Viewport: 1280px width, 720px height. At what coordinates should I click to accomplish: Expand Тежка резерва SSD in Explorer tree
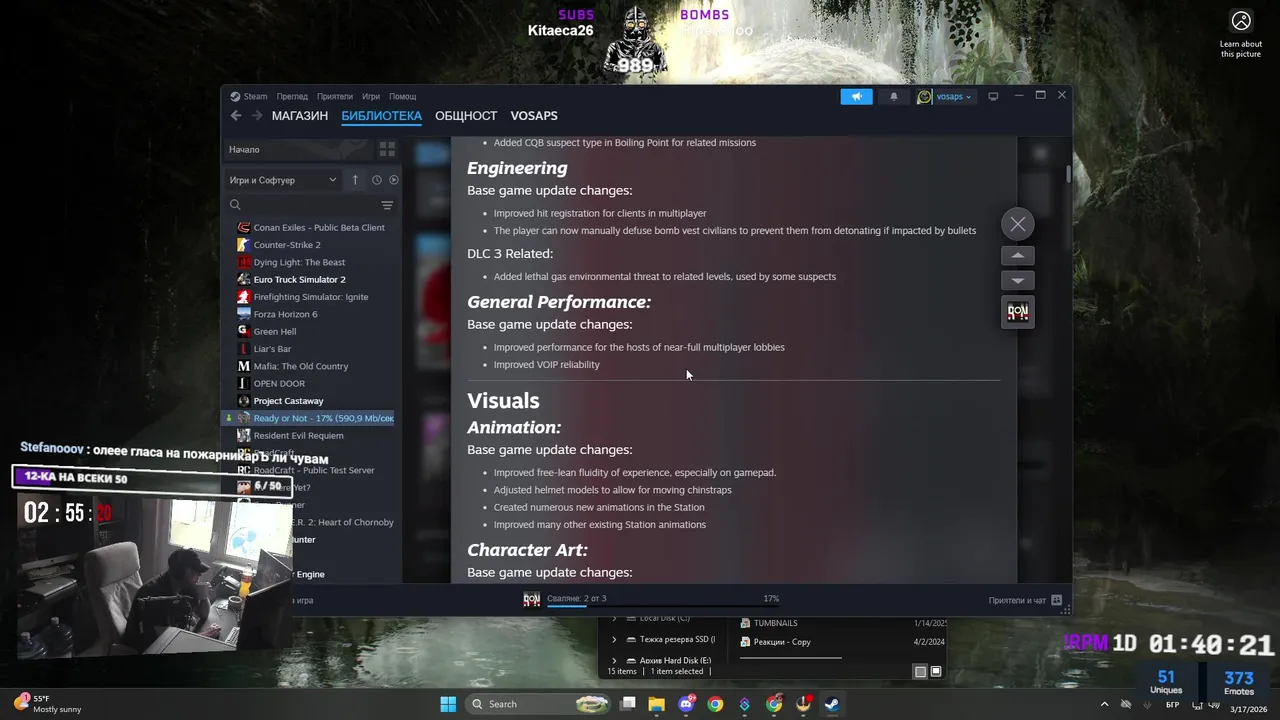pyautogui.click(x=614, y=639)
